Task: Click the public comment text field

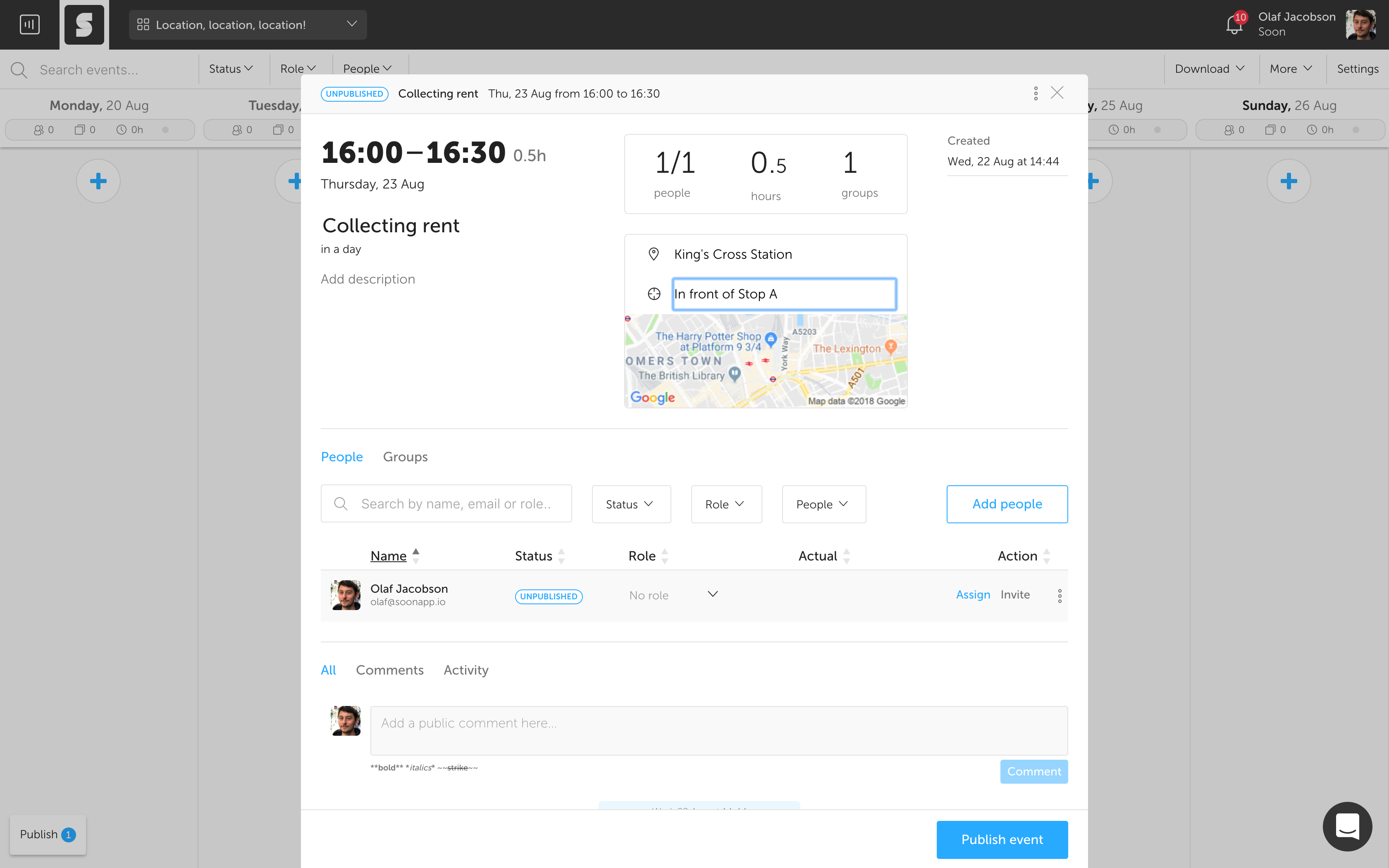Action: click(718, 730)
